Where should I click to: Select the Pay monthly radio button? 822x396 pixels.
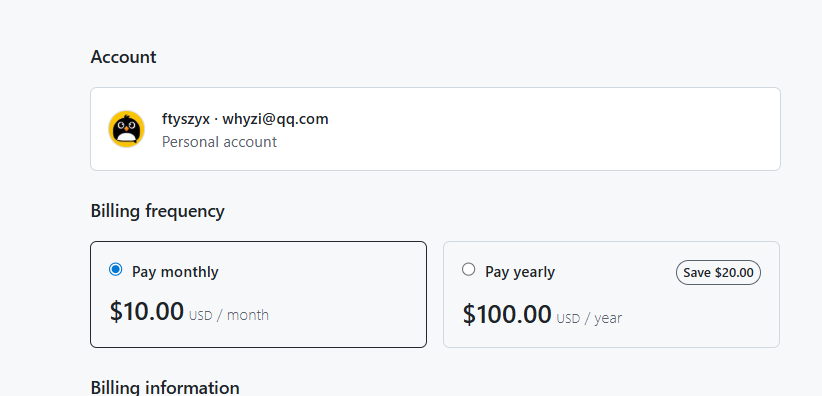115,270
